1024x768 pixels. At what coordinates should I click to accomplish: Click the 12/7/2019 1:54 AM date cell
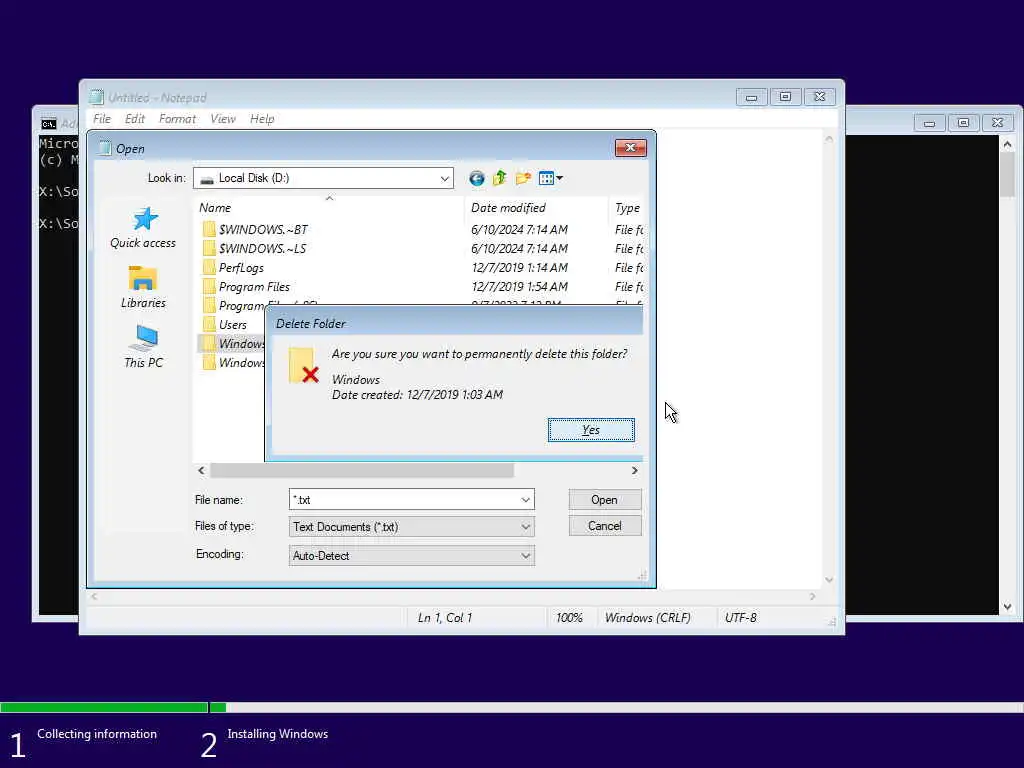519,287
